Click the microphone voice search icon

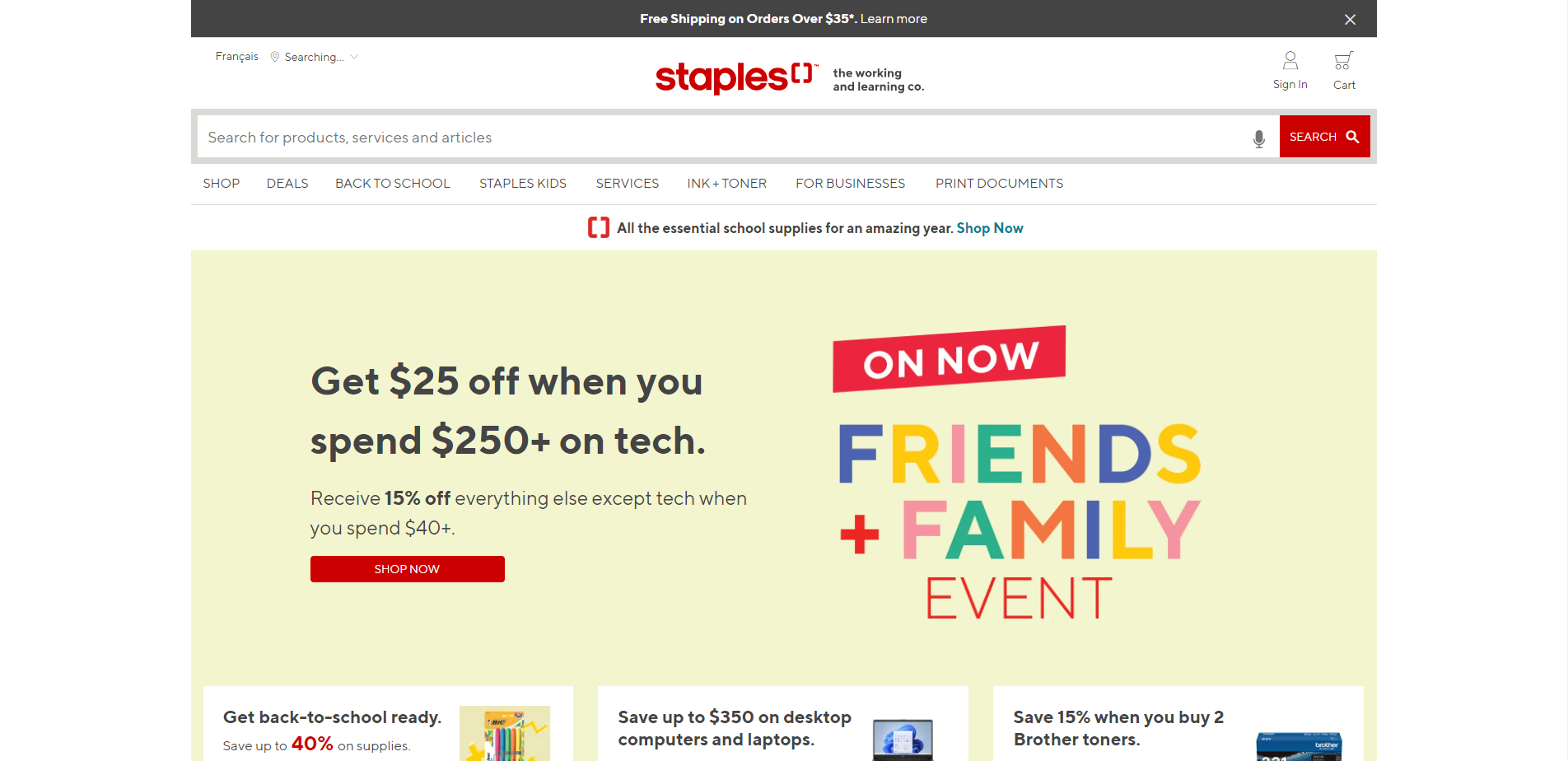pyautogui.click(x=1258, y=138)
